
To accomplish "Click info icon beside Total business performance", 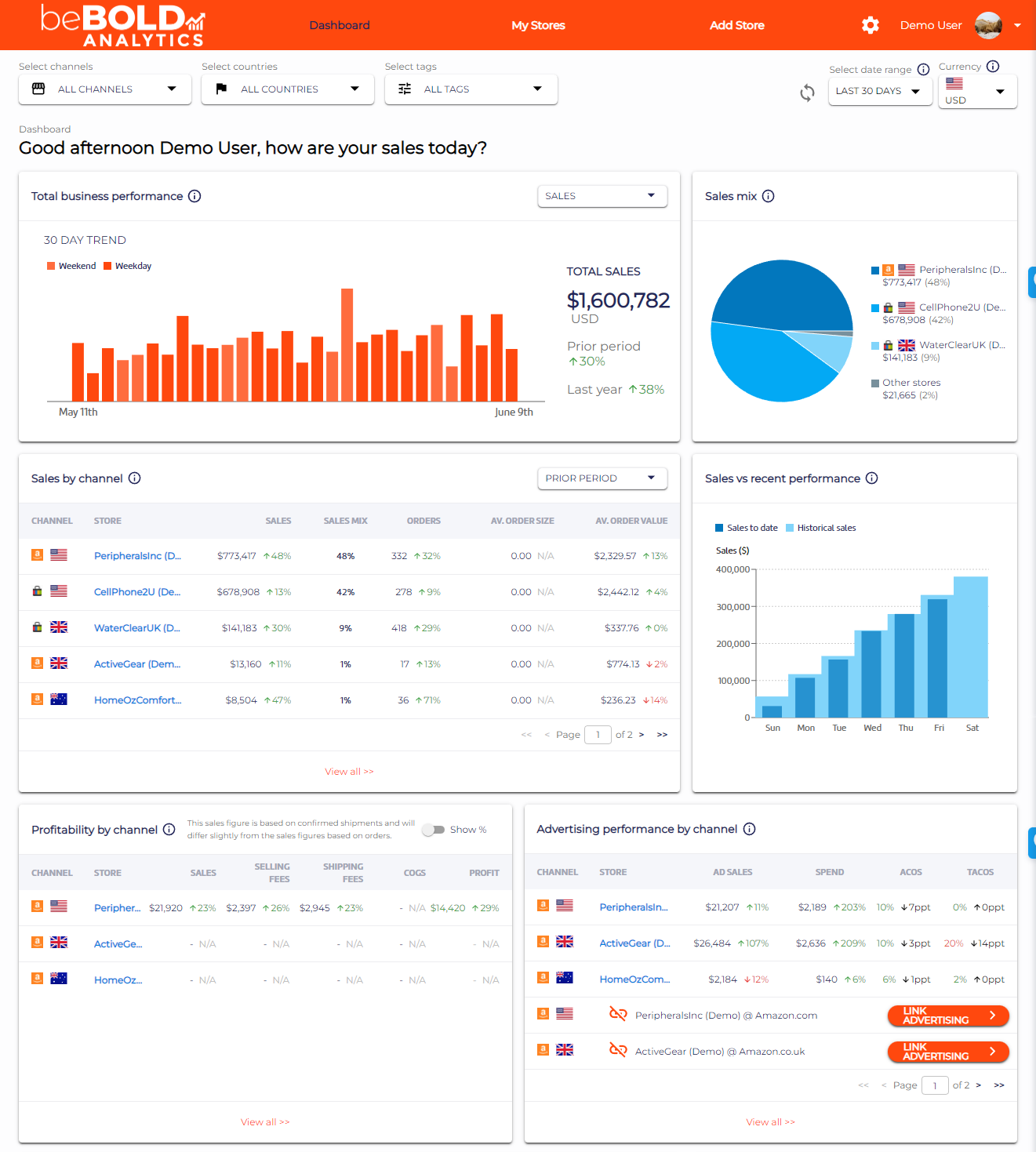I will pyautogui.click(x=194, y=196).
